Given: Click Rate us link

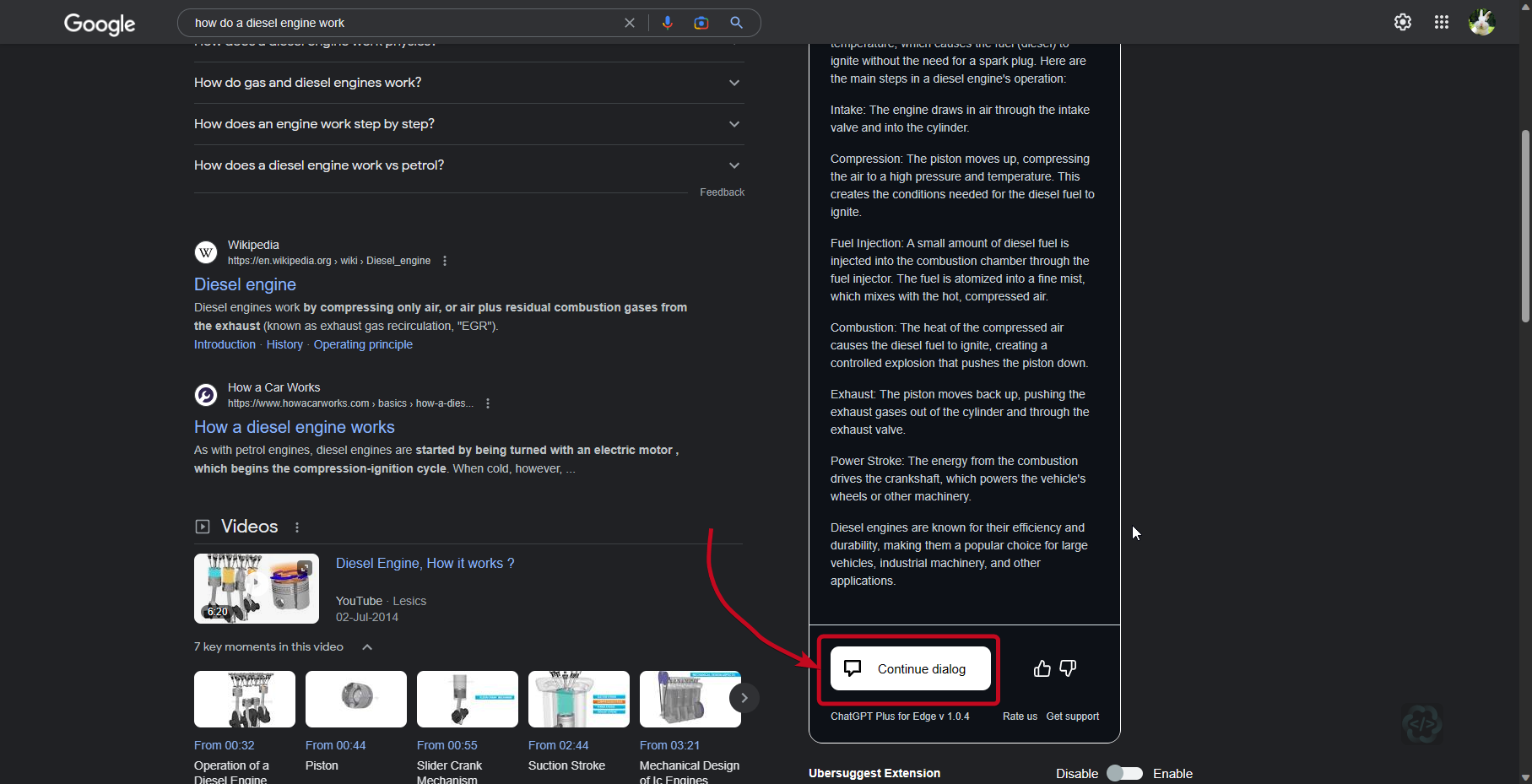Looking at the screenshot, I should tap(1020, 716).
